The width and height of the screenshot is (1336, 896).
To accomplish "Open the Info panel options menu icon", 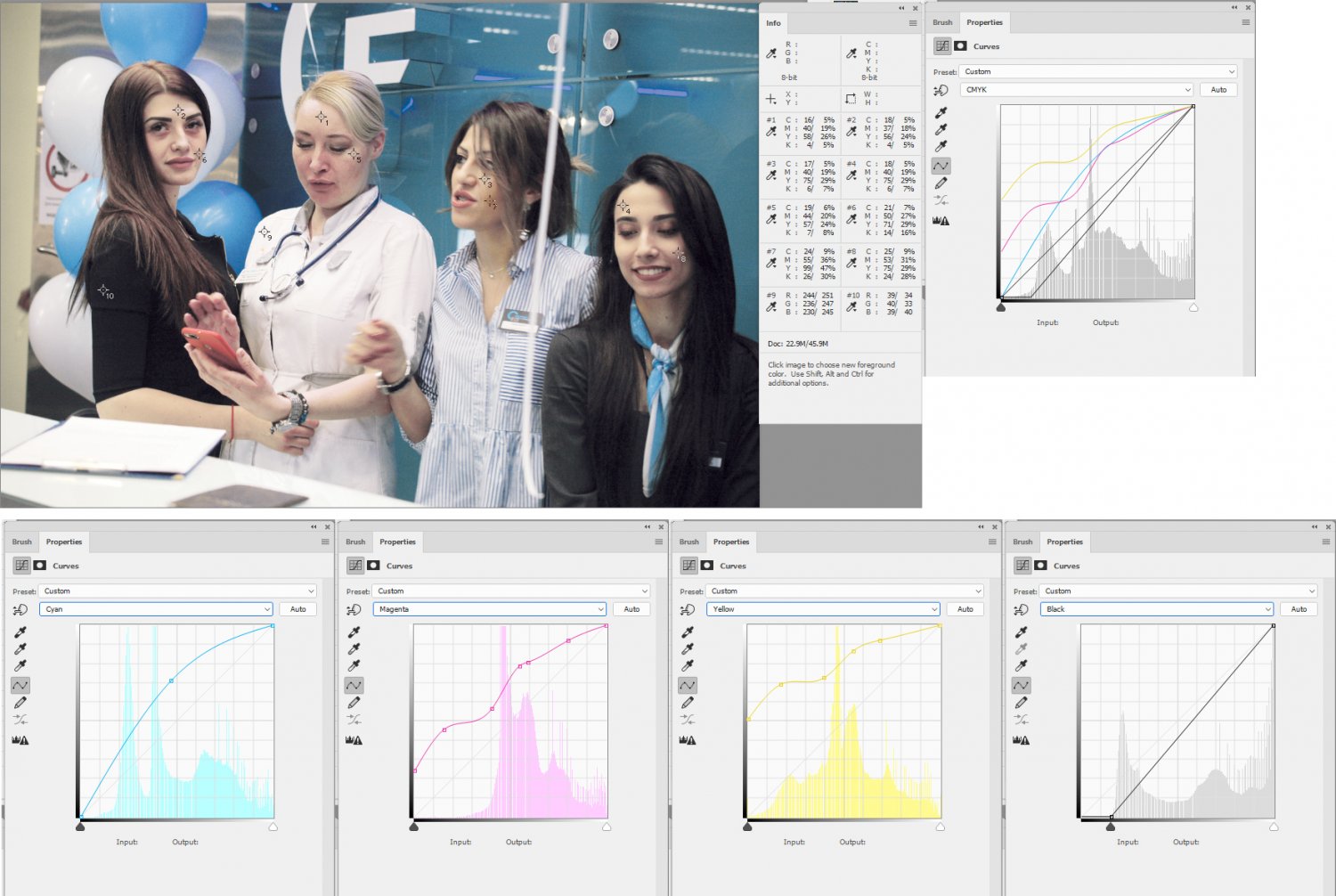I will pos(913,23).
